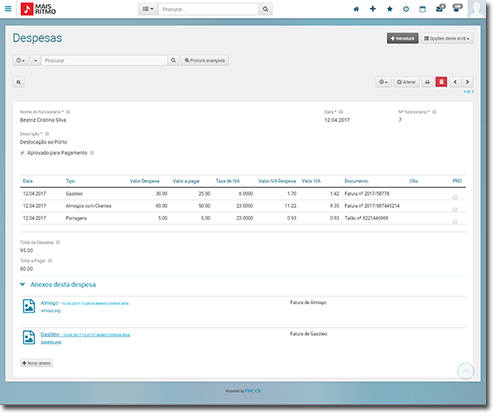Image resolution: width=496 pixels, height=417 pixels.
Task: Collapse Anexos desta despesa section
Action: click(x=23, y=284)
